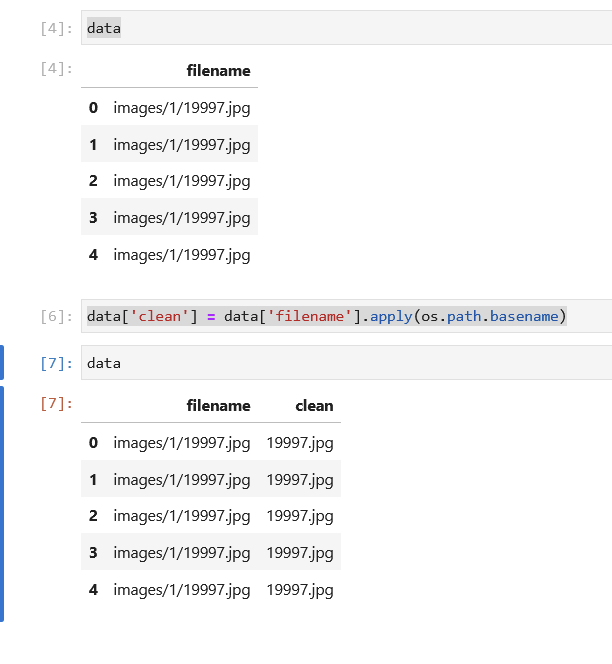612x664 pixels.
Task: Click inside the input cell [7] containing "data"
Action: point(346,363)
